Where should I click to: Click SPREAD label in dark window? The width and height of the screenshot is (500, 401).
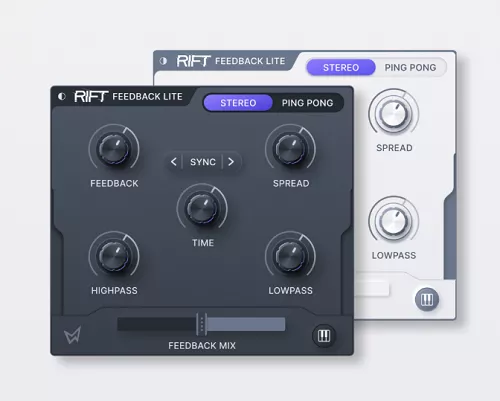coord(291,183)
